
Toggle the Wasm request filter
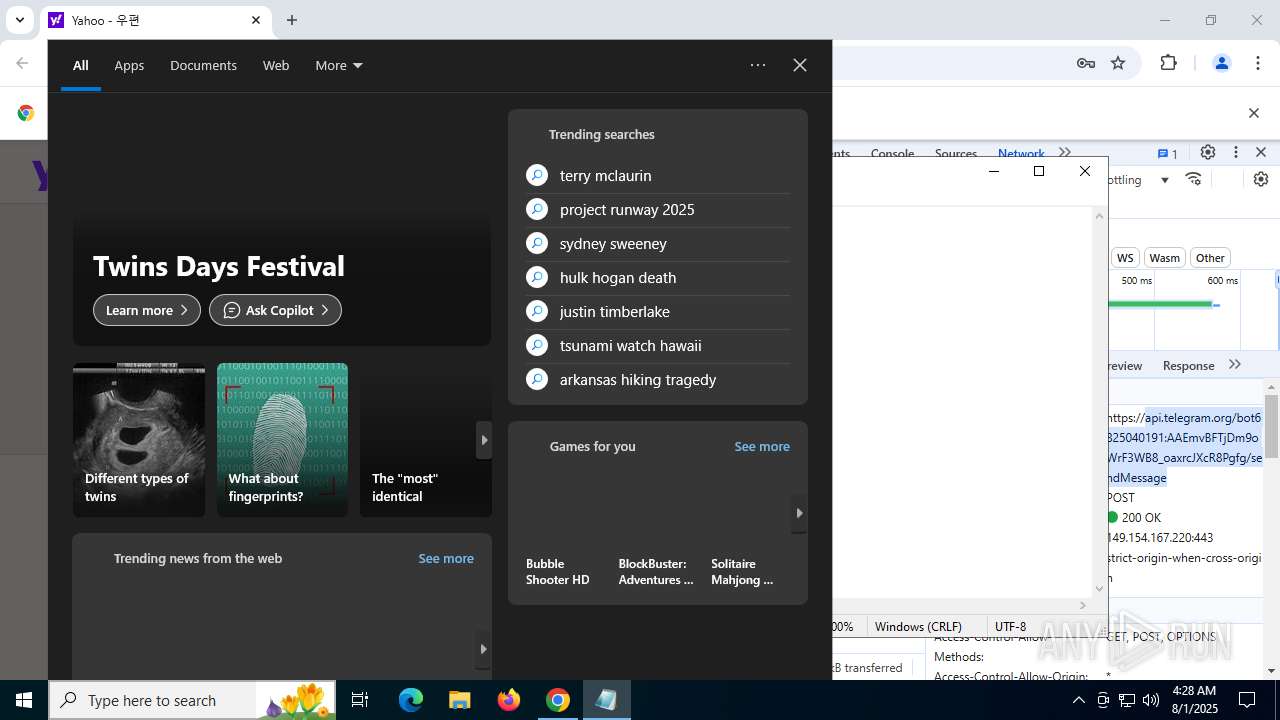coord(1164,258)
